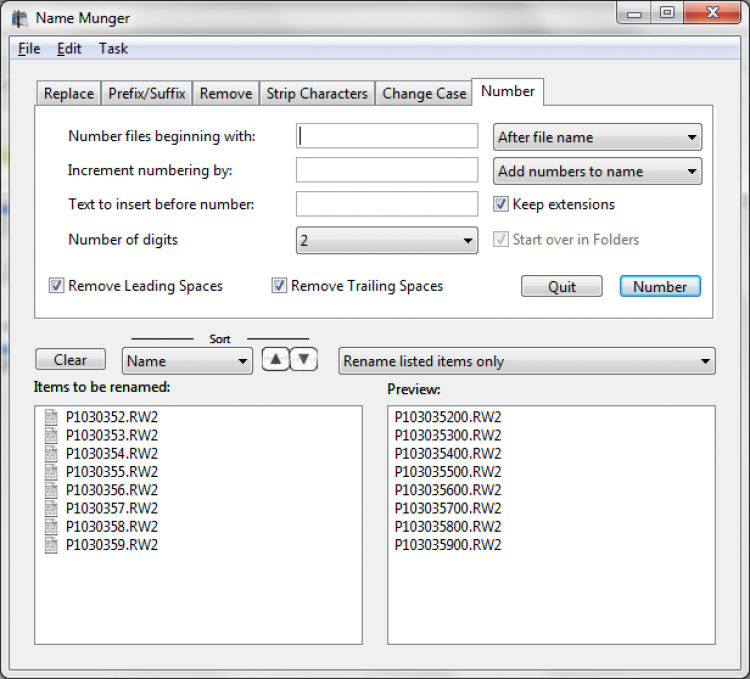Open the Rename listed items only dropdown
This screenshot has width=750, height=679.
click(x=527, y=361)
